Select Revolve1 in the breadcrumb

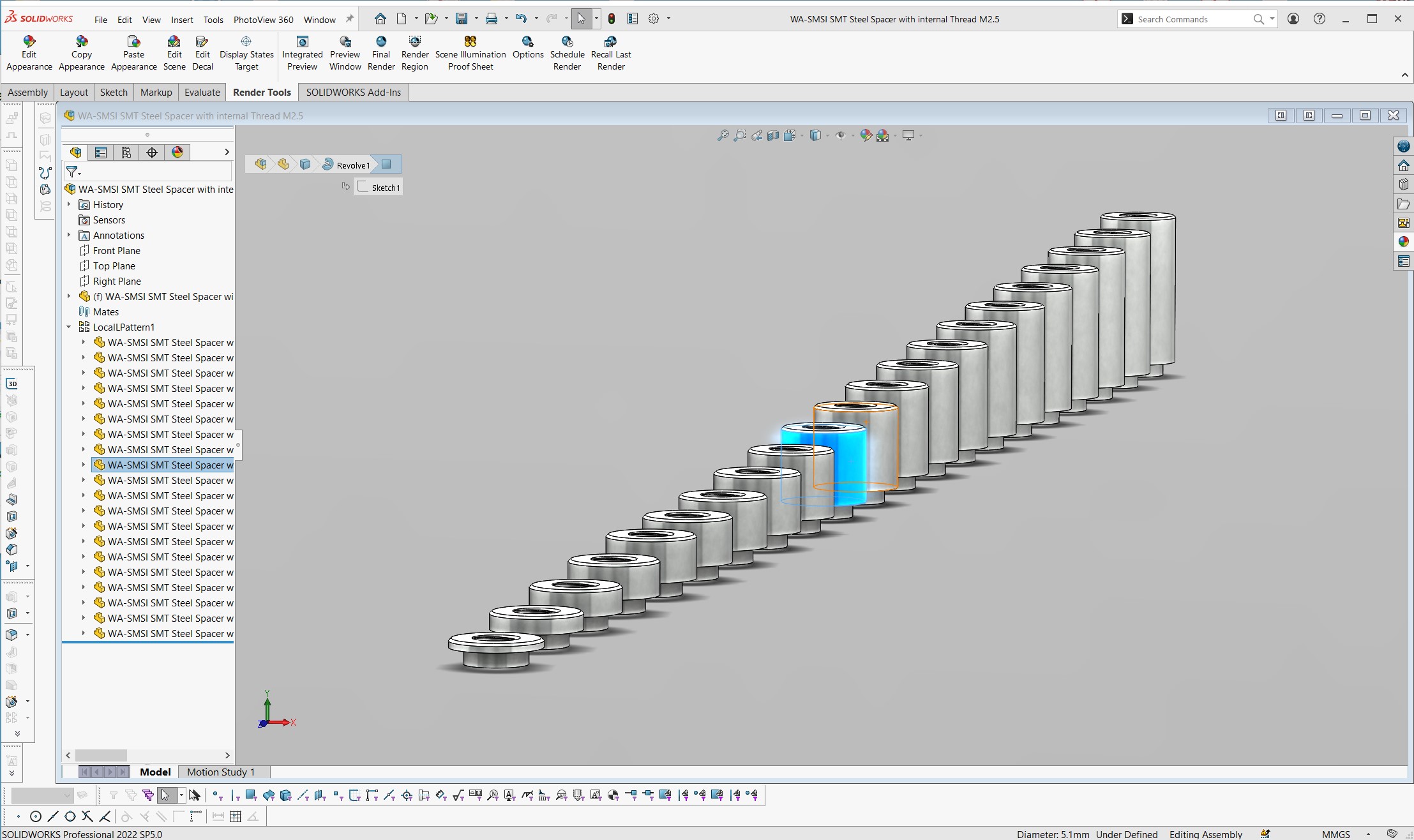click(x=347, y=165)
